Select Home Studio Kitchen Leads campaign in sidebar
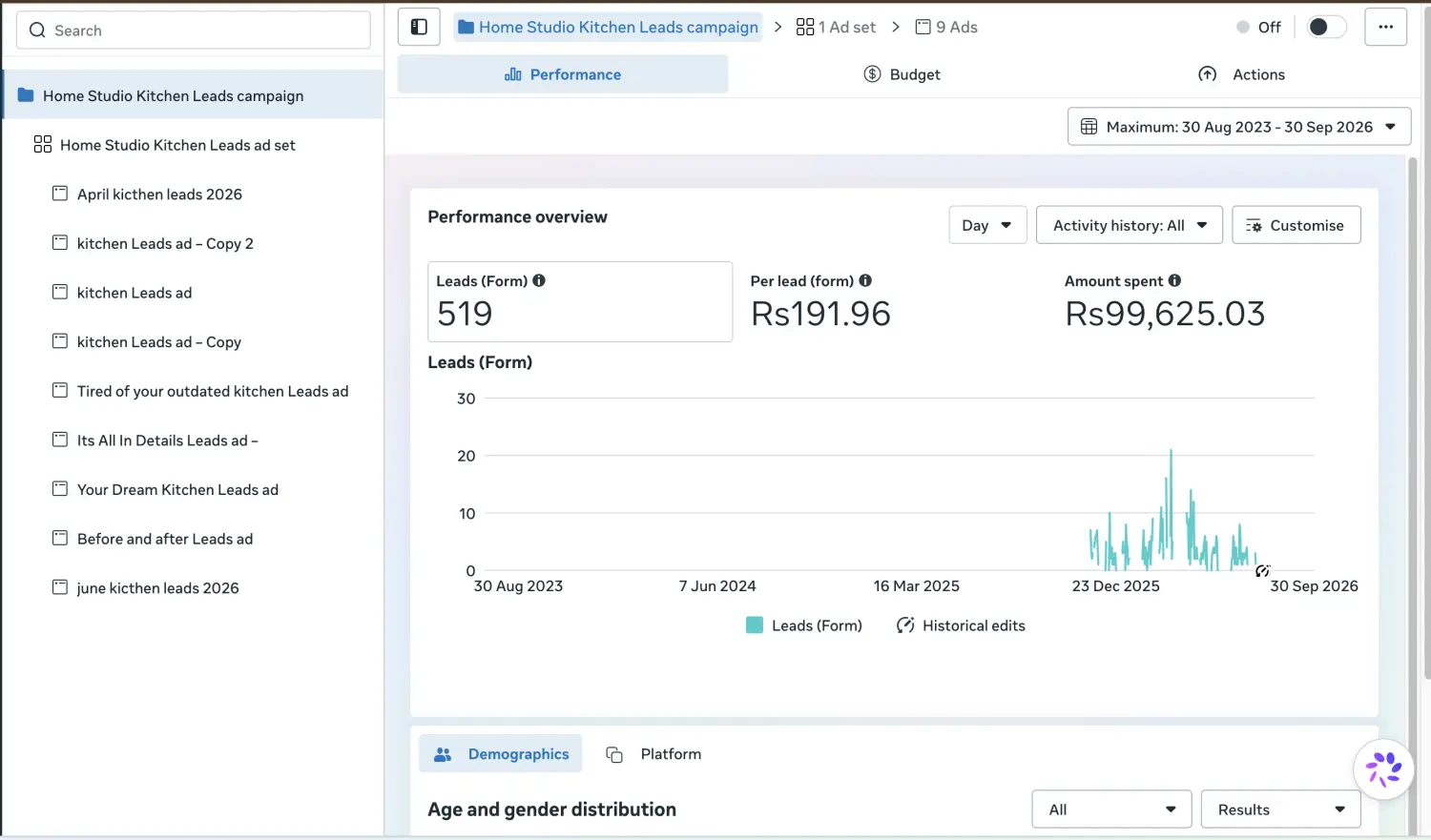1431x840 pixels. point(193,95)
